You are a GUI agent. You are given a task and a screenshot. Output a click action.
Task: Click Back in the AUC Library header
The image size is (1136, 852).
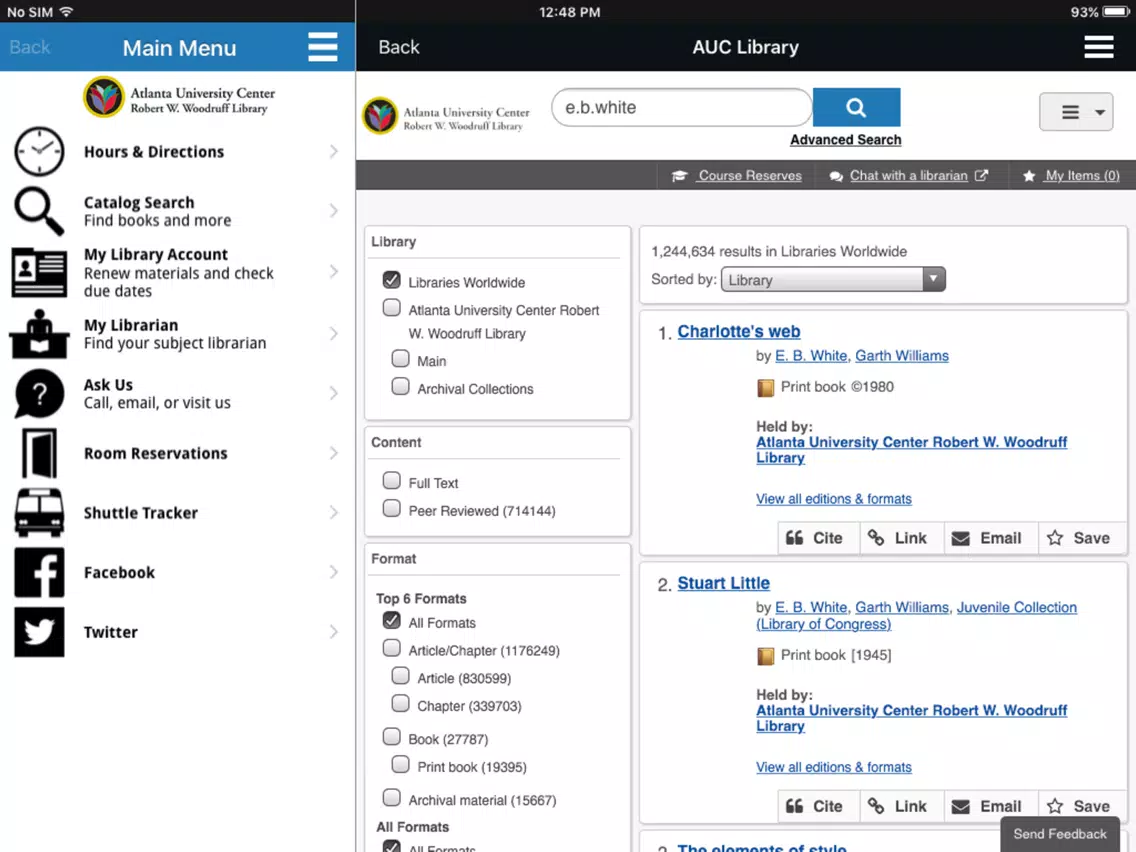[398, 47]
